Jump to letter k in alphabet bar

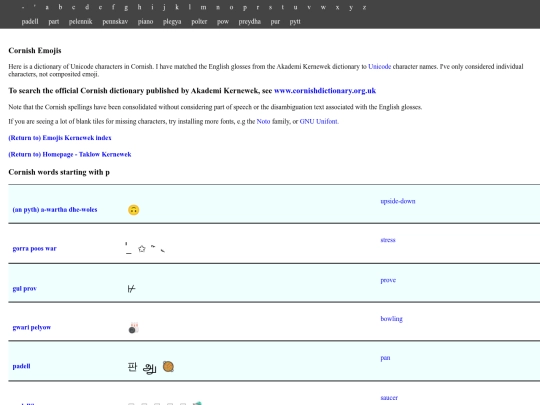(x=177, y=7)
